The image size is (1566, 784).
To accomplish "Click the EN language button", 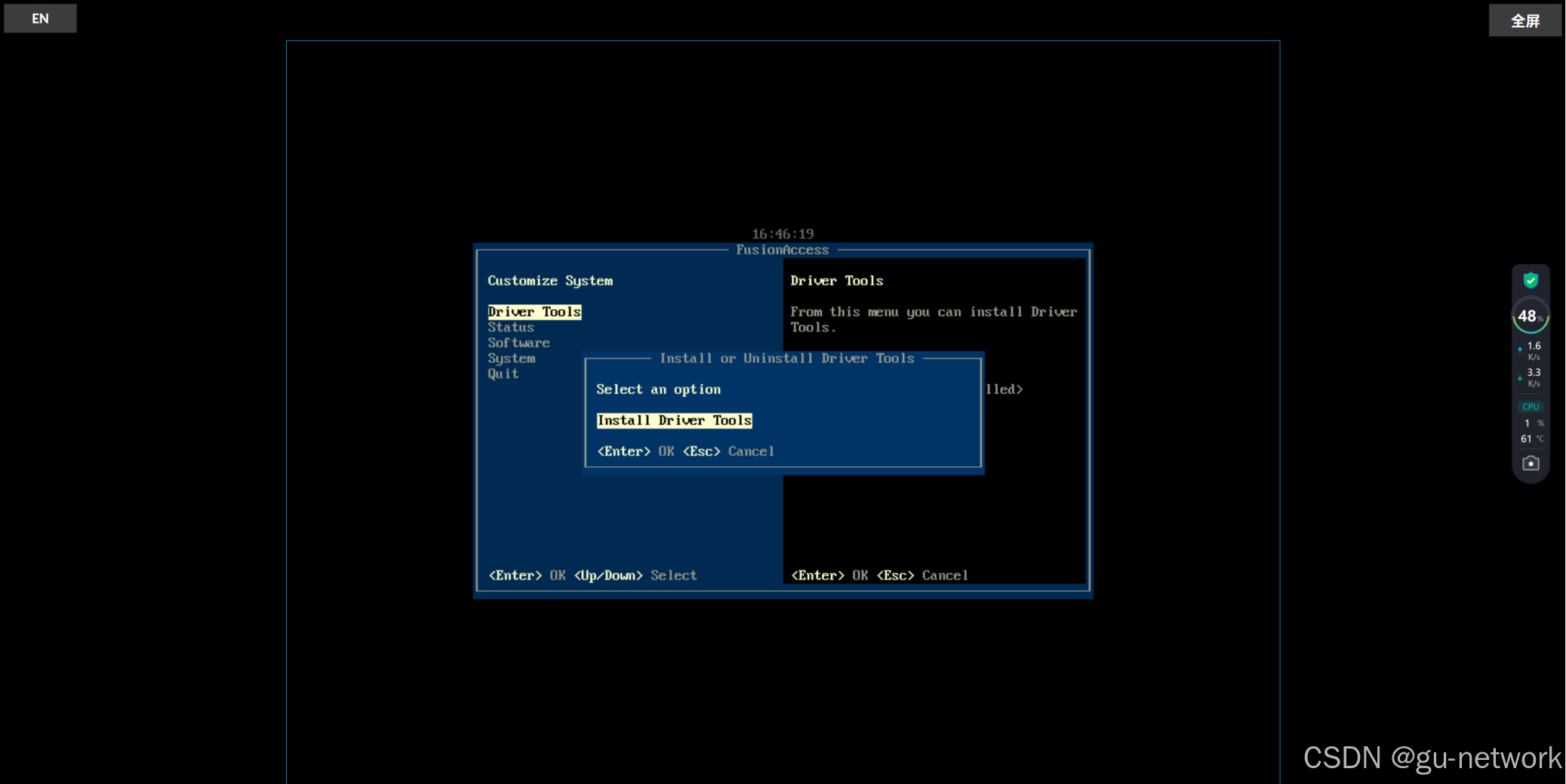I will coord(40,18).
